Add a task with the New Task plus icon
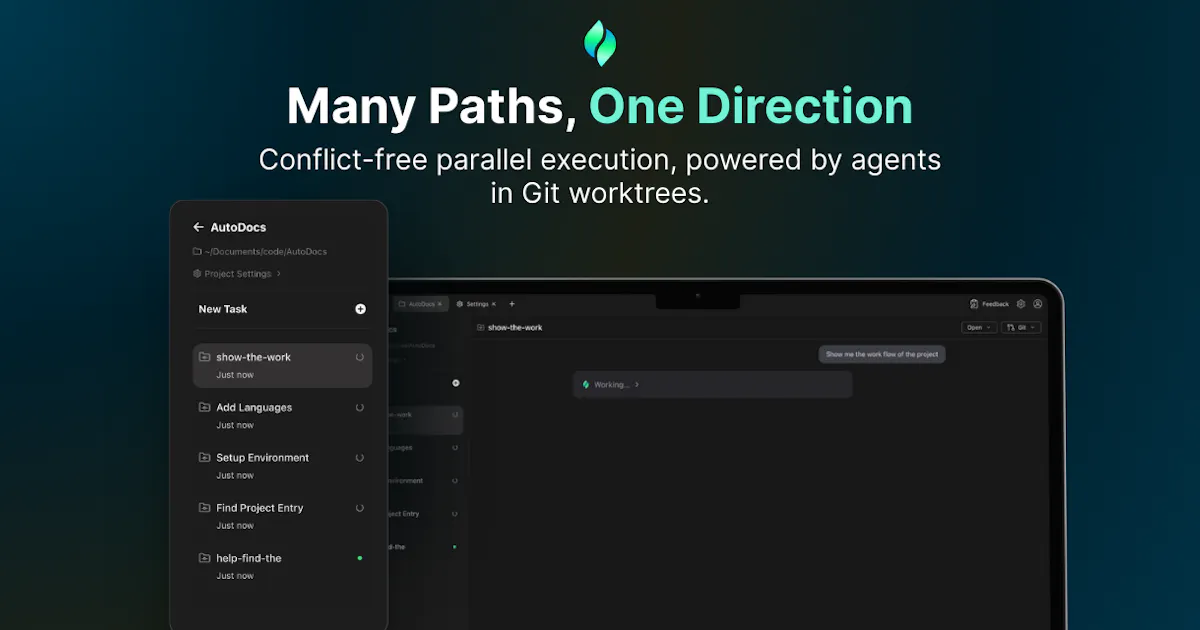Screen dimensions: 1200x630 pos(360,309)
